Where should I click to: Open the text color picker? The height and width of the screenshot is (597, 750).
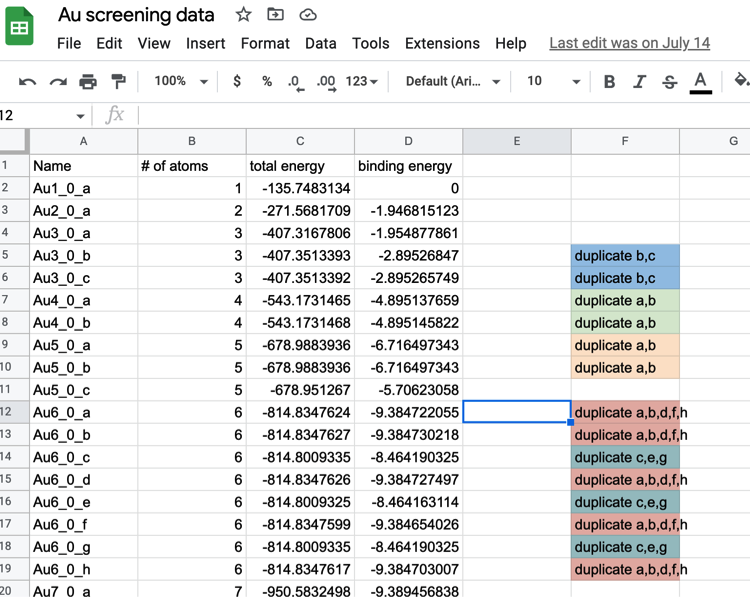point(701,81)
